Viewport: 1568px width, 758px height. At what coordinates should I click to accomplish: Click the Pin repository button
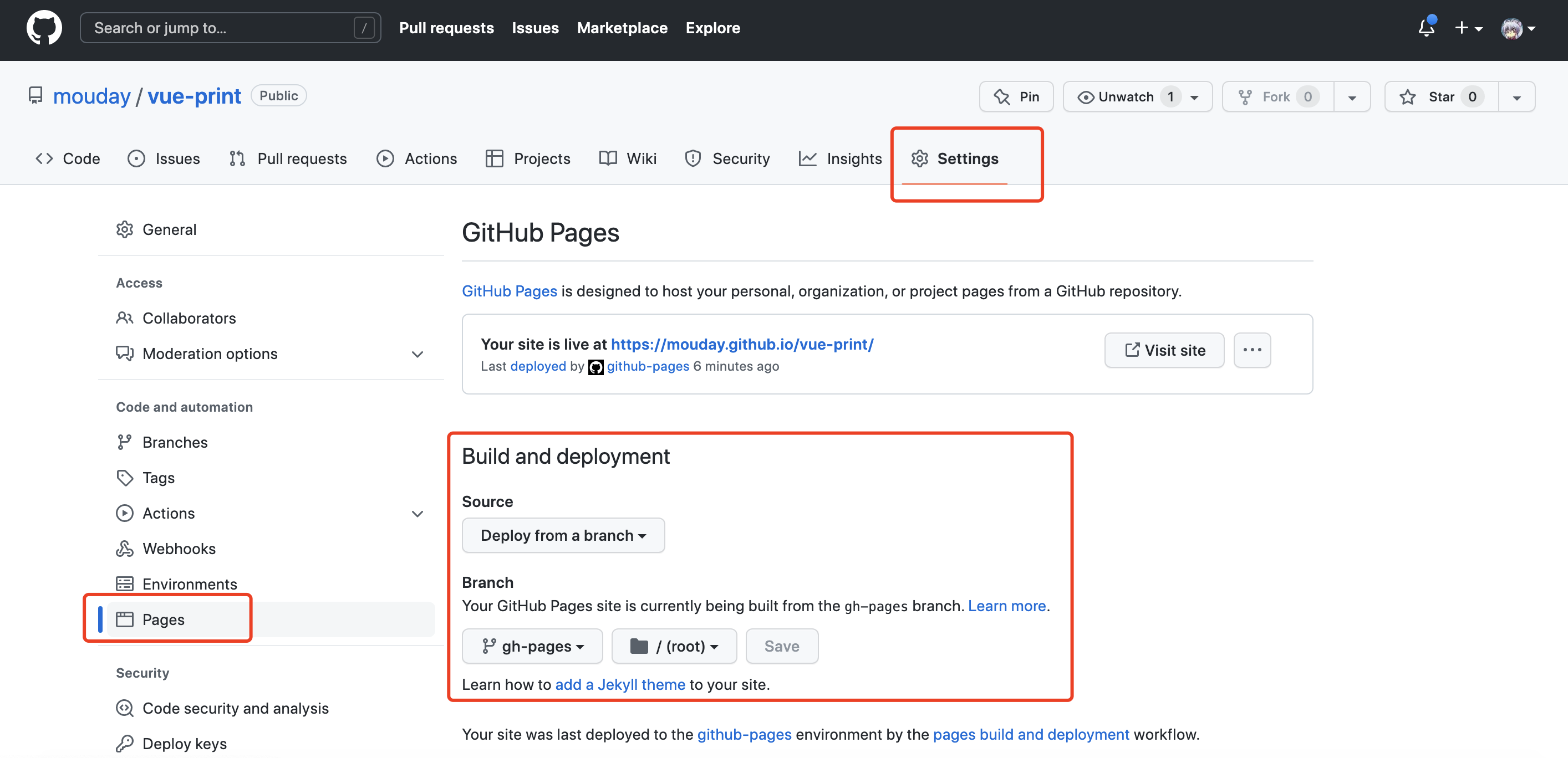click(1016, 97)
